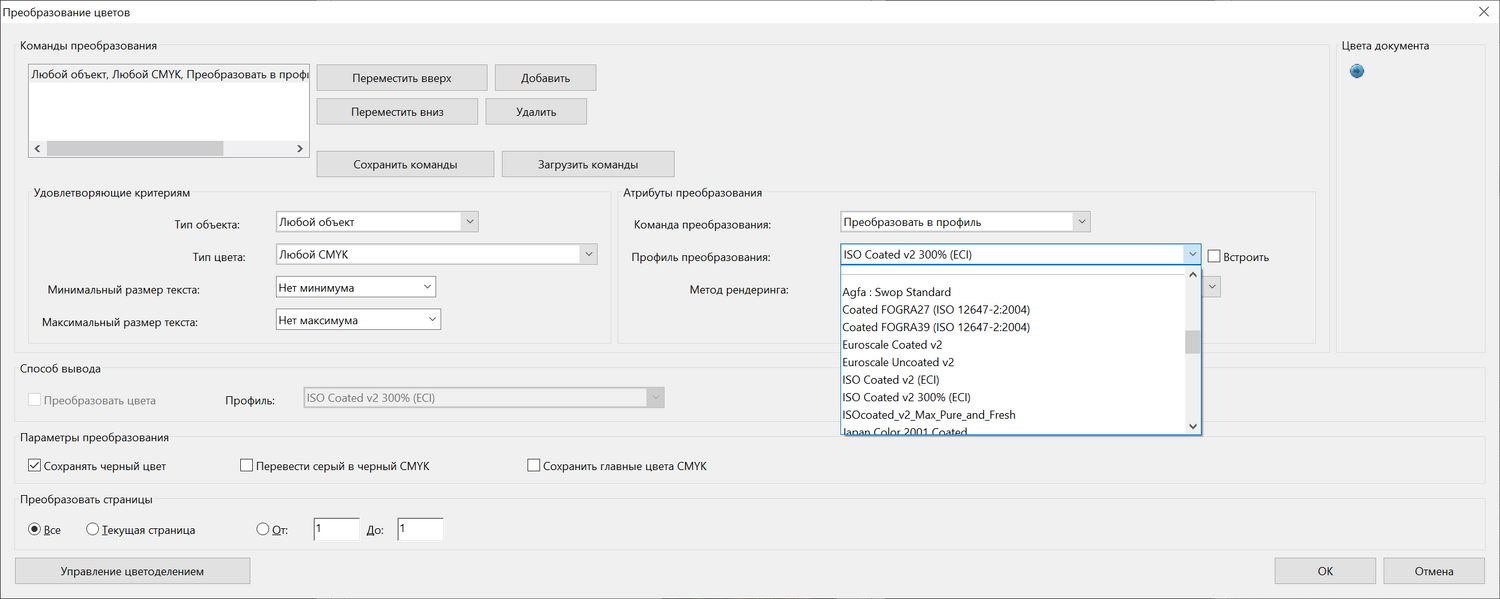Select the Текущая страница radio button
The image size is (1500, 599).
pos(93,529)
